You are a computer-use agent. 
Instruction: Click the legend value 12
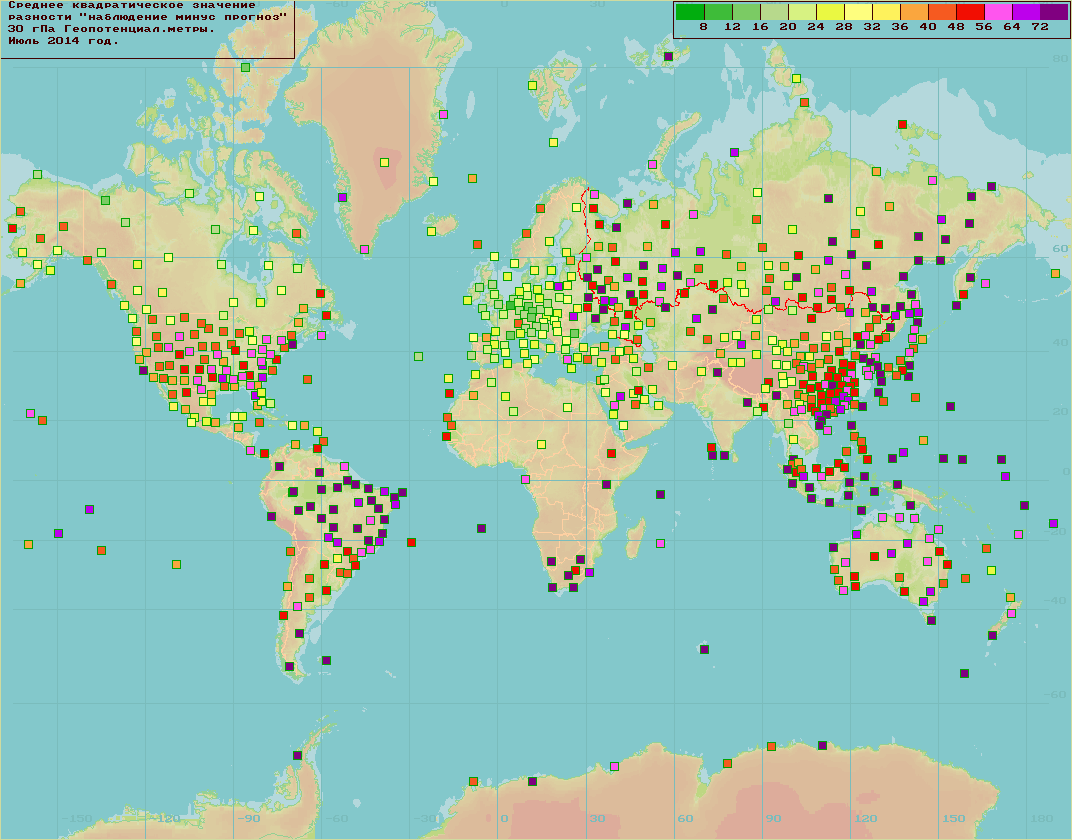(x=732, y=27)
